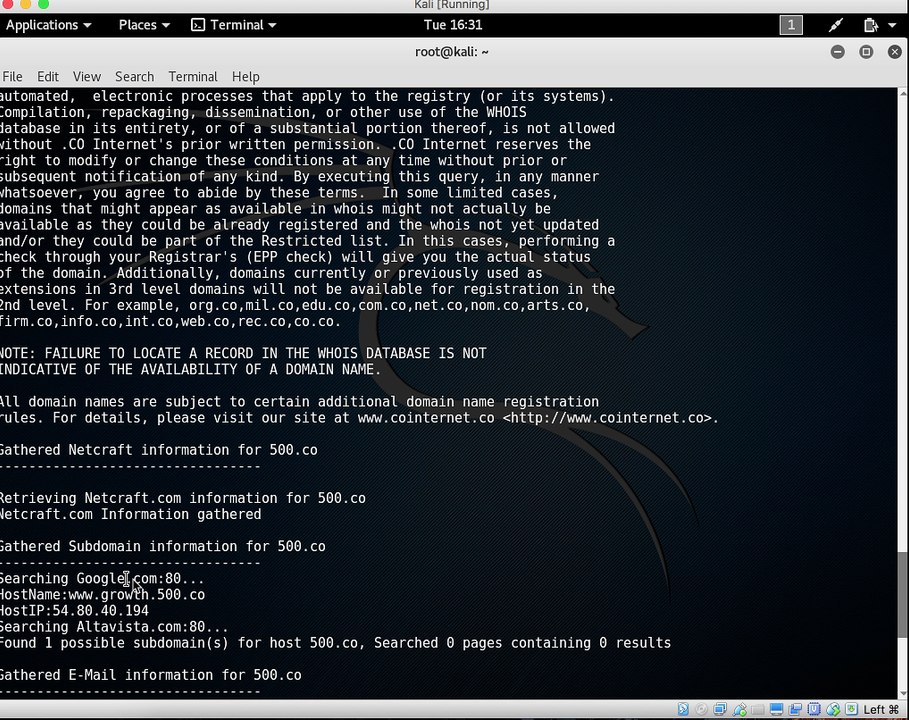Open the View menu
The height and width of the screenshot is (720, 909).
coord(86,77)
